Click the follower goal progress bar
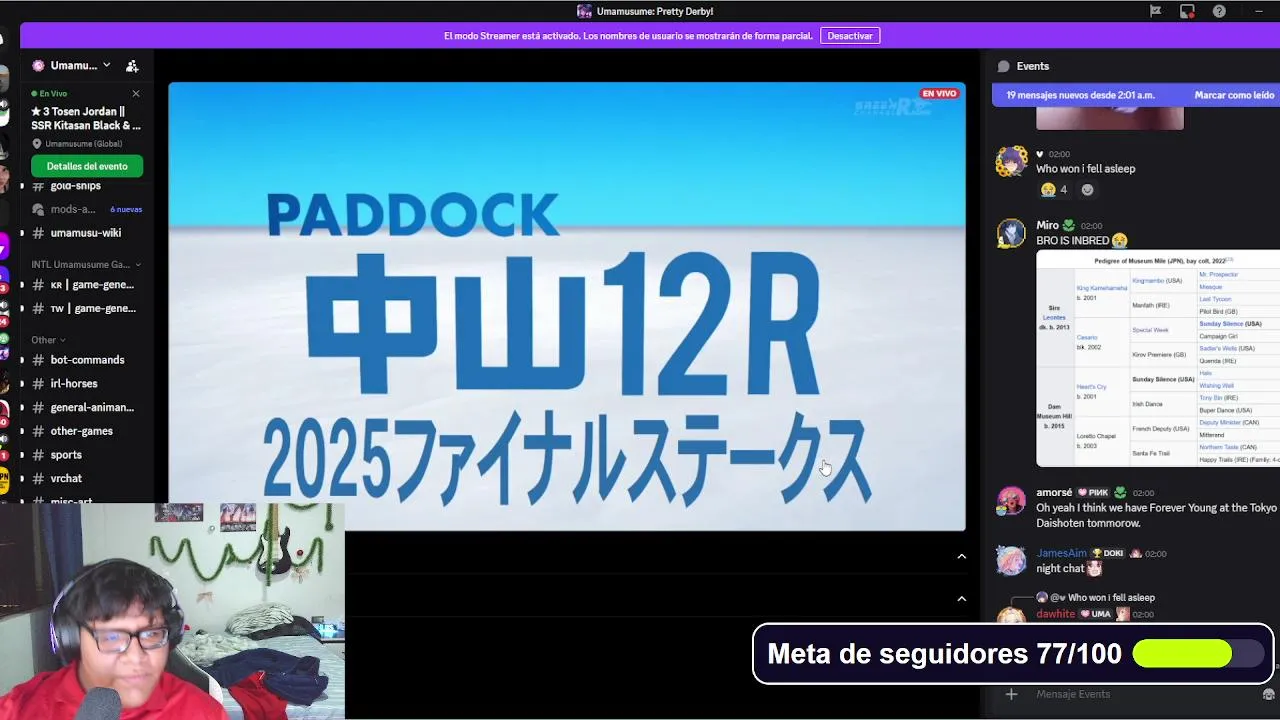The width and height of the screenshot is (1280, 720). coord(1196,654)
